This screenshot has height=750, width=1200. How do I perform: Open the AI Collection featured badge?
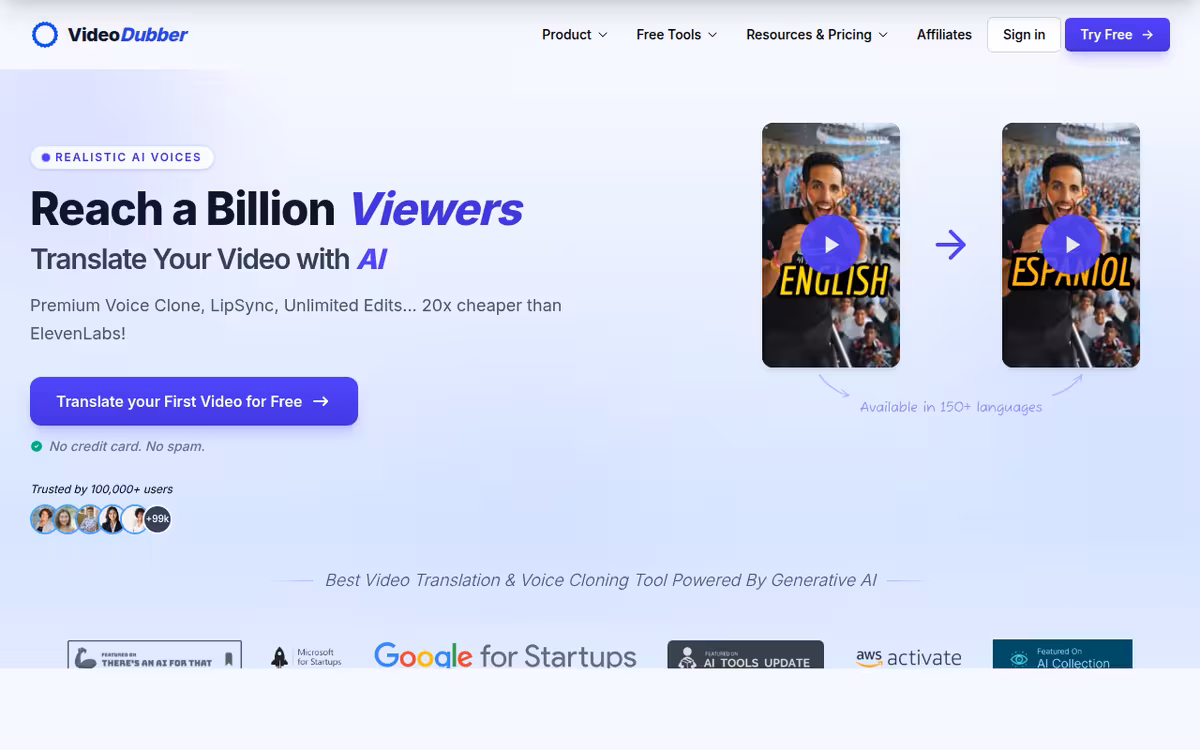coord(1062,655)
